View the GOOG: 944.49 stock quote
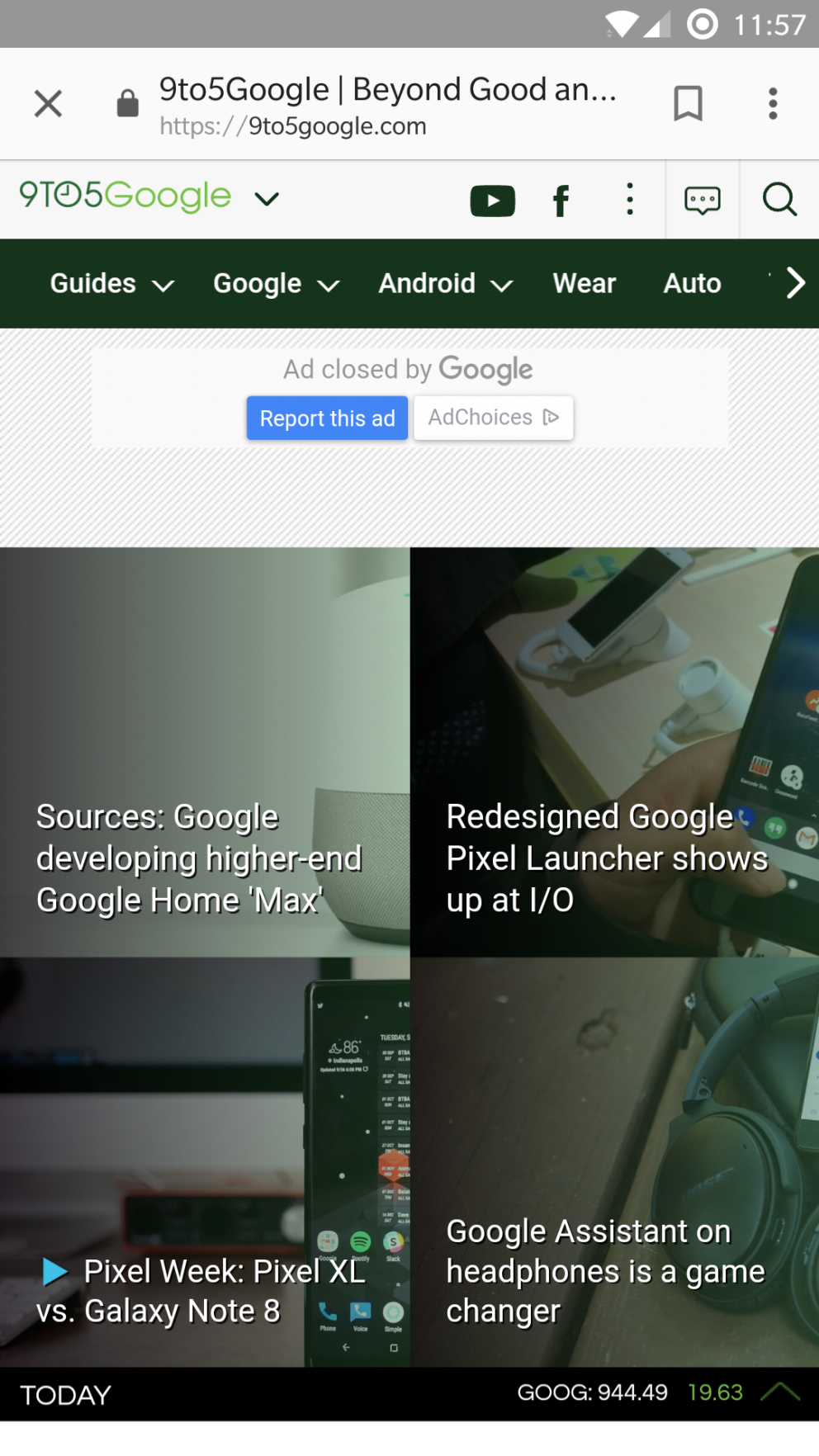This screenshot has height=1456, width=819. (x=592, y=1393)
